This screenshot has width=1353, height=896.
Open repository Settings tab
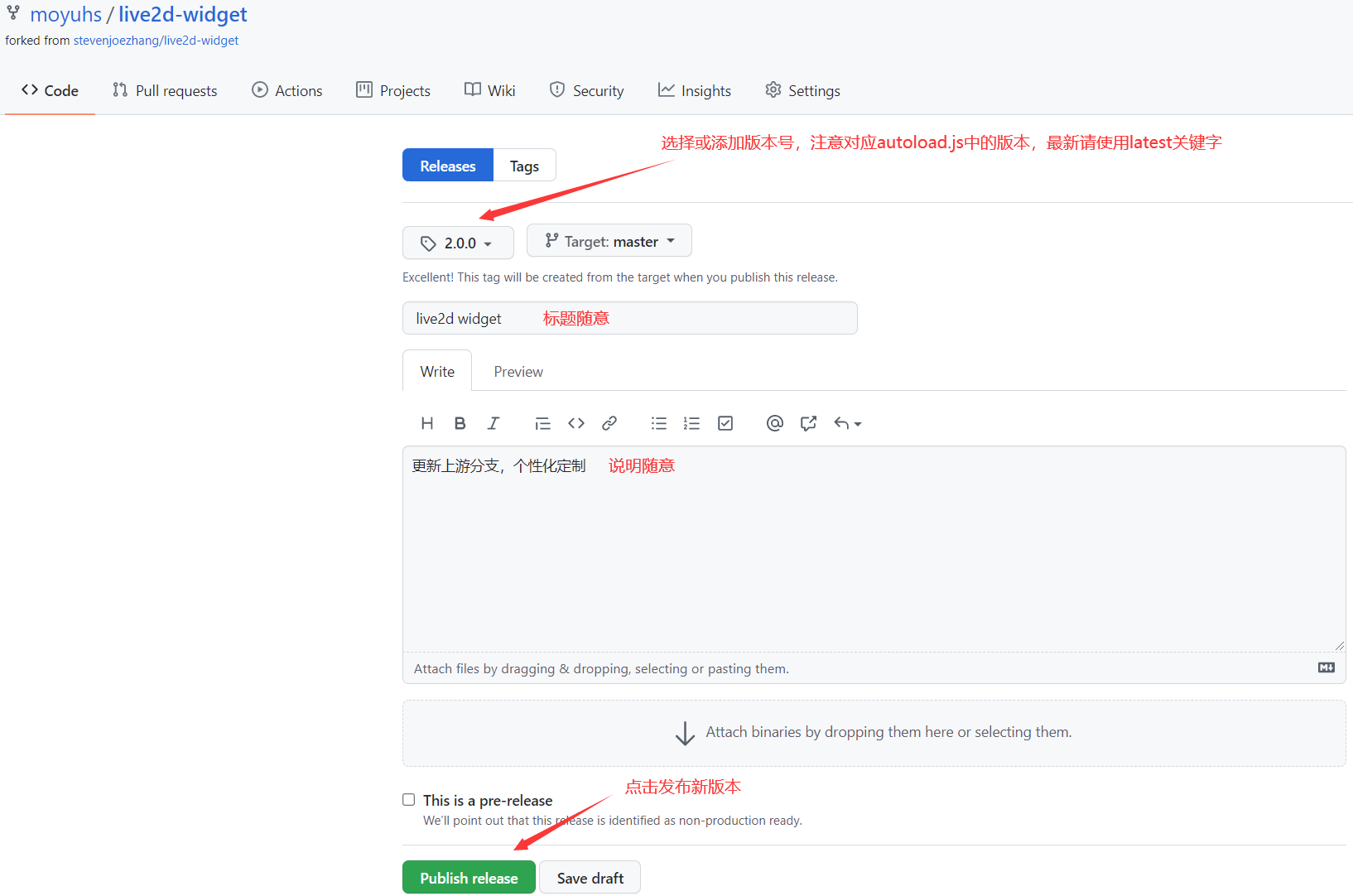click(803, 90)
